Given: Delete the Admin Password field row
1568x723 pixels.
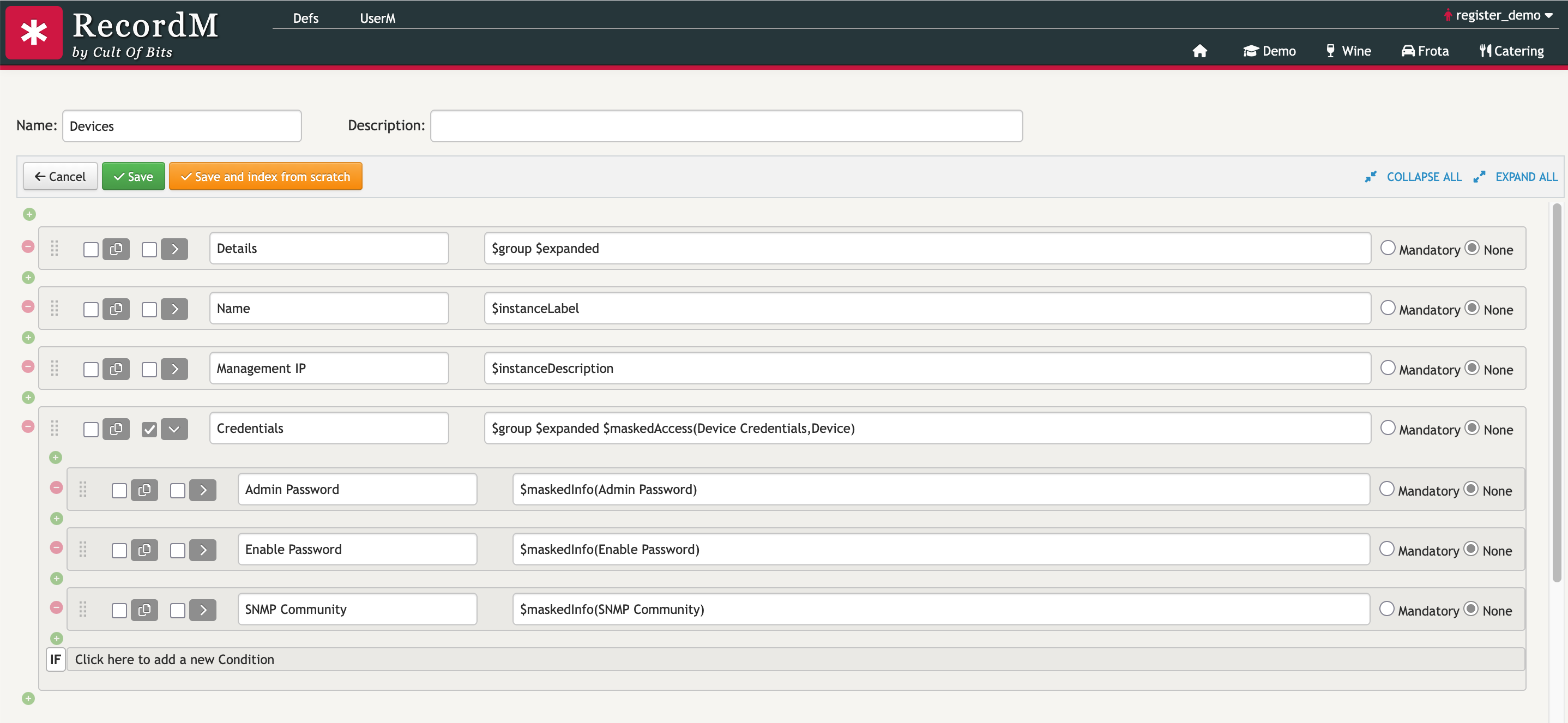Looking at the screenshot, I should (x=56, y=487).
